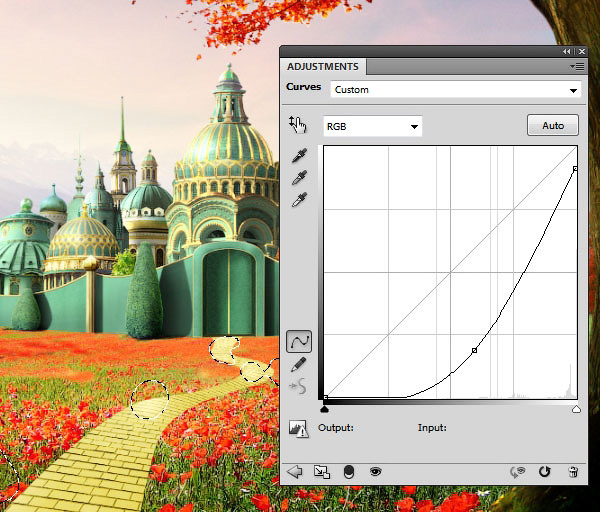The image size is (600, 512).
Task: Collapse the panel with double arrows
Action: coord(567,51)
